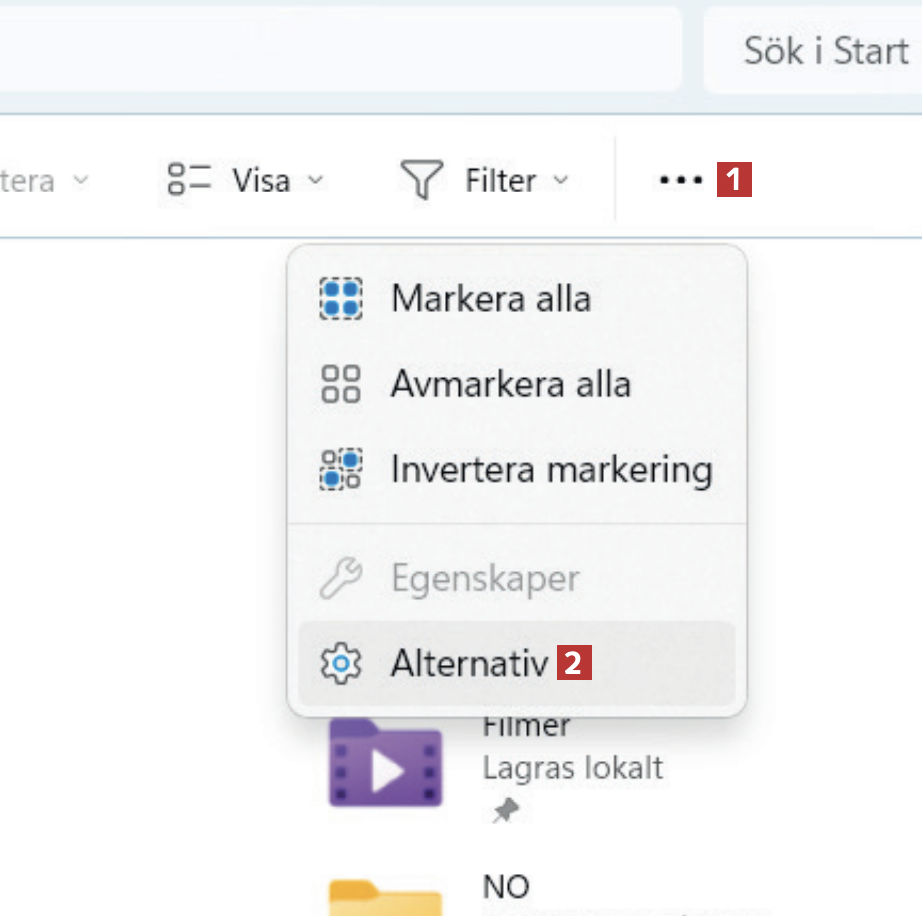Click the Markera alla blue grid icon
This screenshot has height=916, width=922.
click(341, 298)
